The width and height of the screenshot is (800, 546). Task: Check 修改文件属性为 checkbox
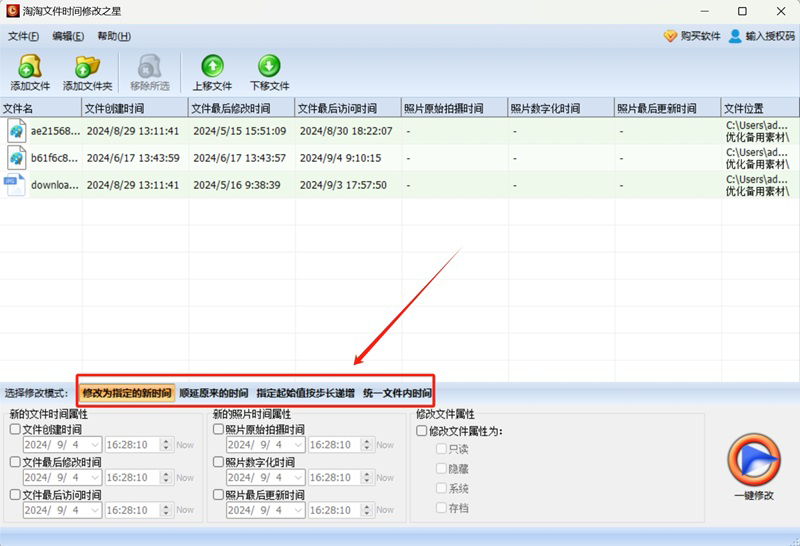pos(421,431)
